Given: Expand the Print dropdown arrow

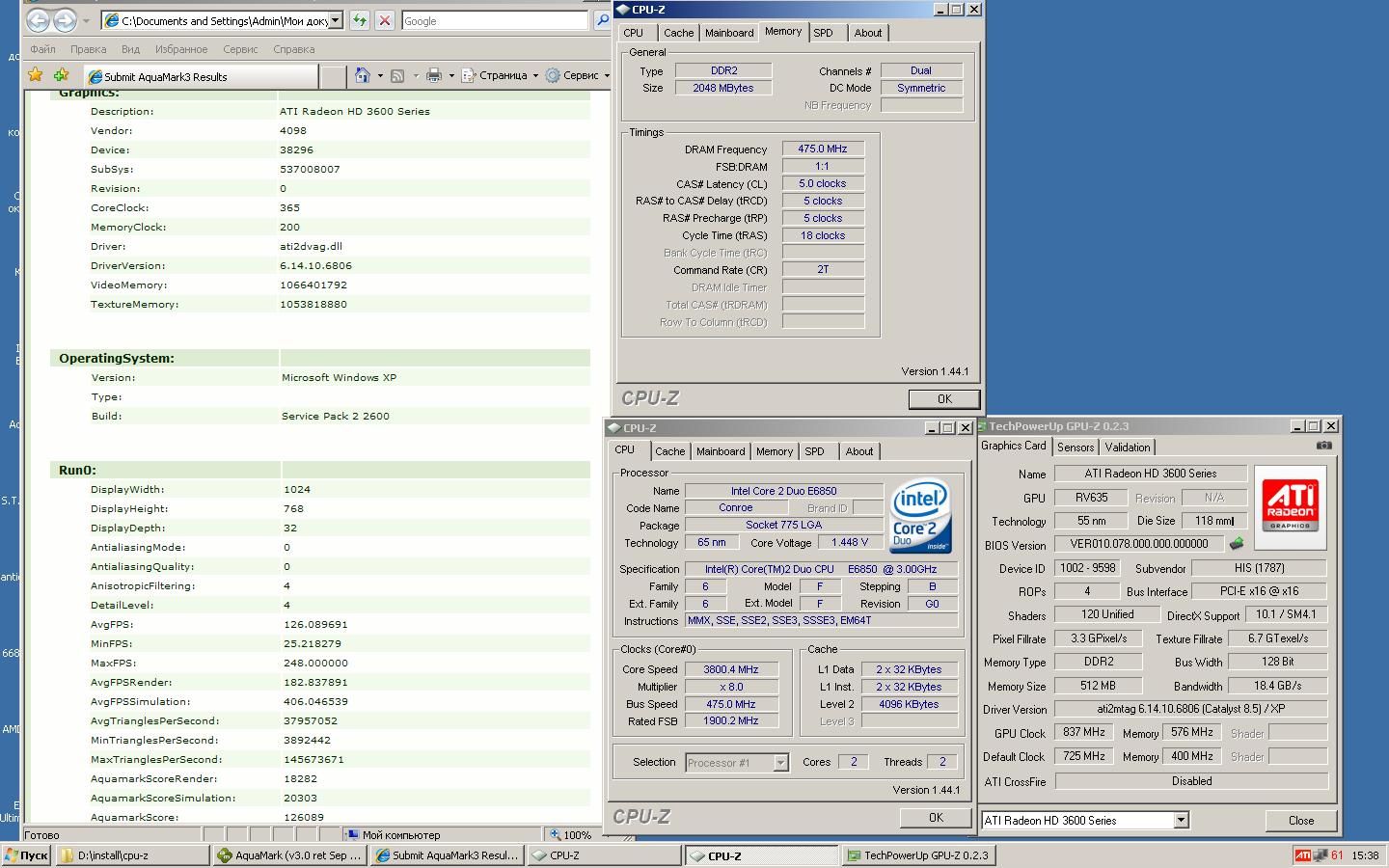Looking at the screenshot, I should (x=450, y=75).
